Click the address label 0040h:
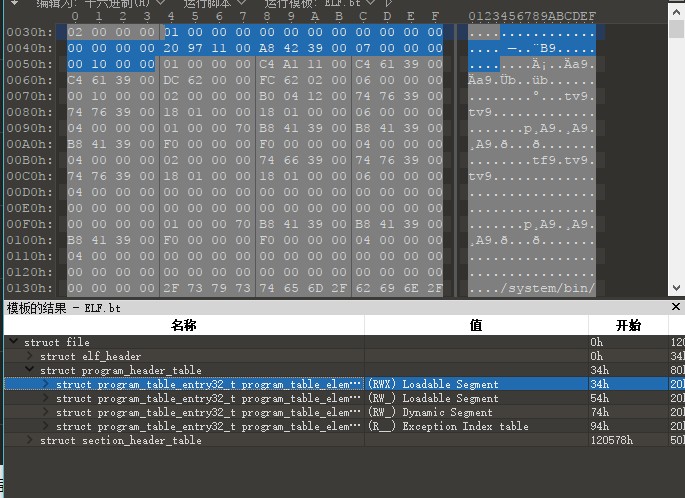685x498 pixels. click(x=30, y=48)
